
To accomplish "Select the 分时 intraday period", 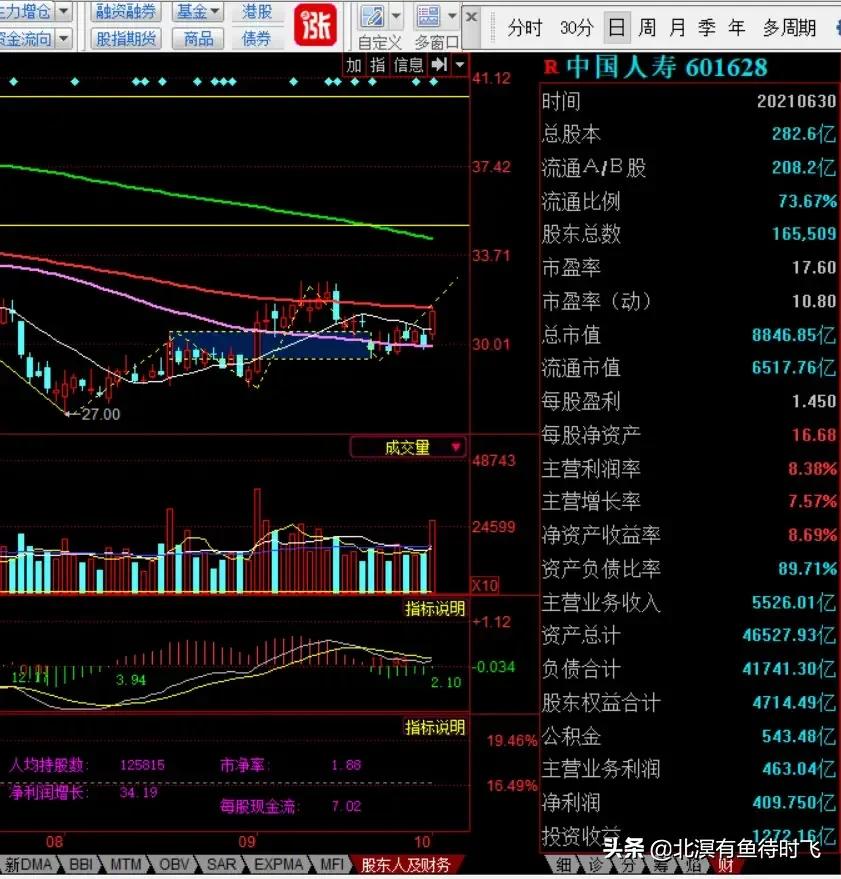I will (525, 27).
